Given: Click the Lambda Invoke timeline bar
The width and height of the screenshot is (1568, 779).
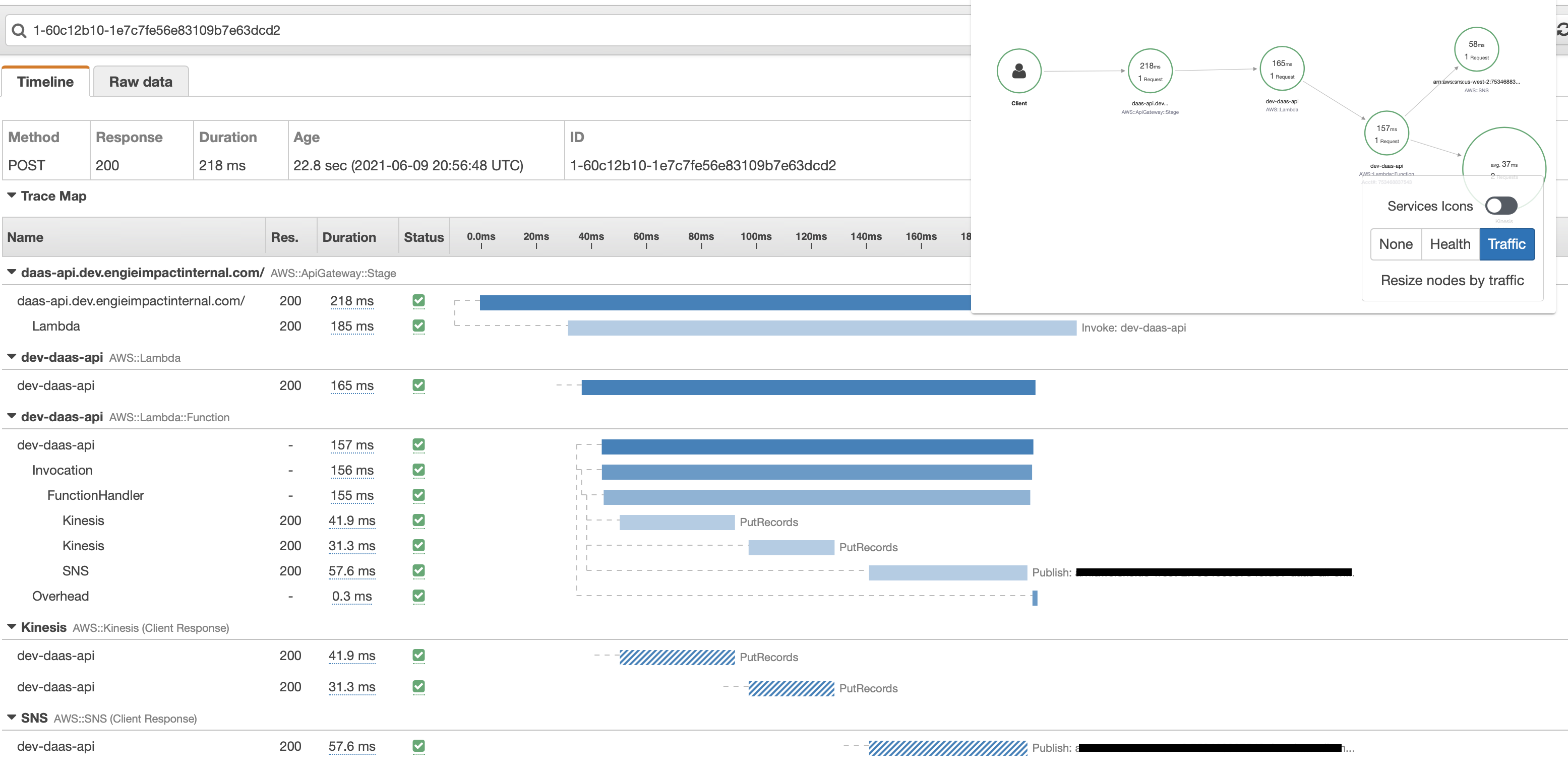Looking at the screenshot, I should pos(821,328).
